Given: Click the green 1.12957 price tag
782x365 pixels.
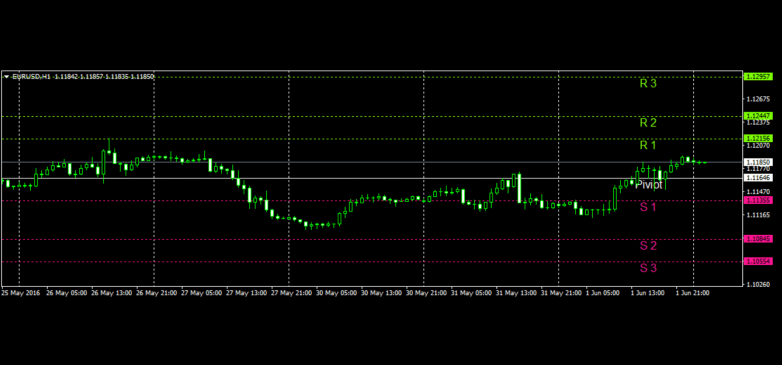Looking at the screenshot, I should [x=758, y=77].
